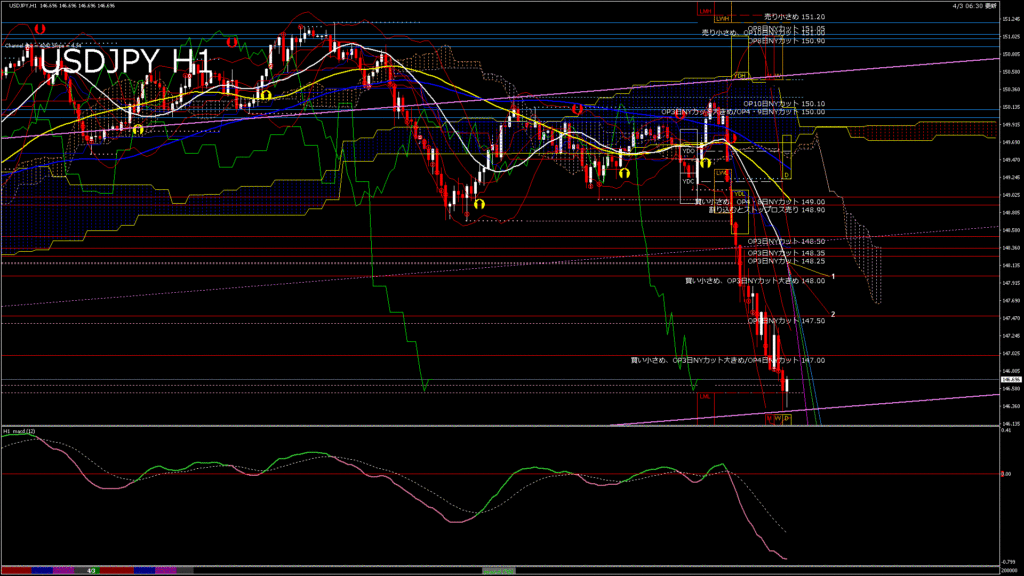1024x576 pixels.
Task: Click trendline end marker labeled 1
Action: [x=834, y=274]
